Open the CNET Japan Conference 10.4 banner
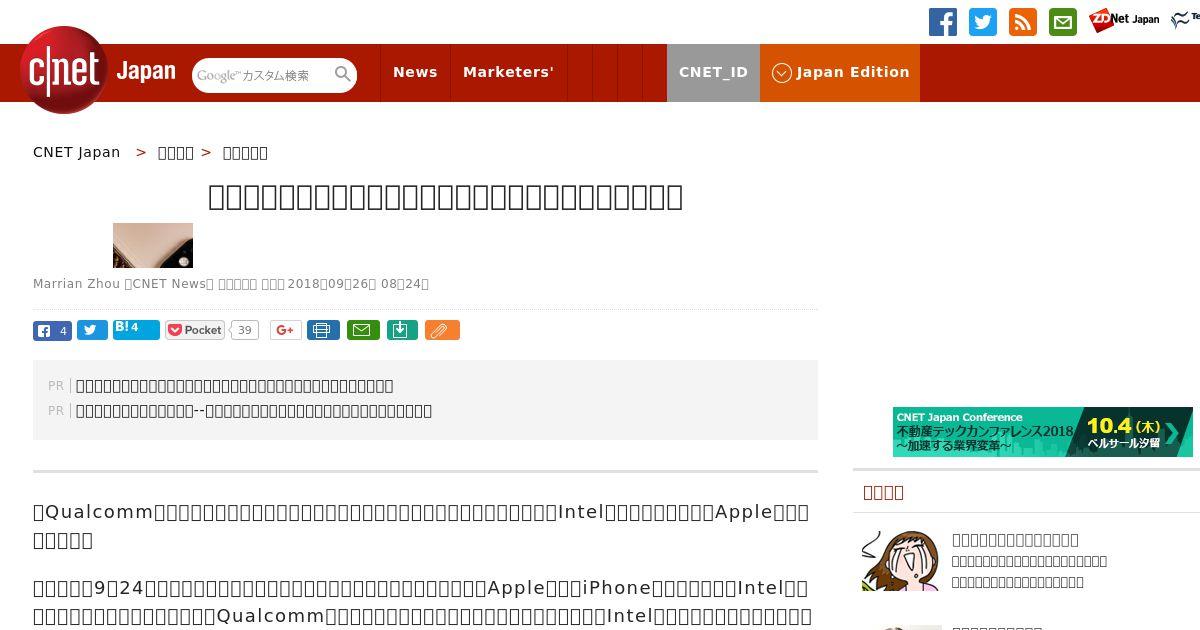The image size is (1200, 630). coord(1043,432)
